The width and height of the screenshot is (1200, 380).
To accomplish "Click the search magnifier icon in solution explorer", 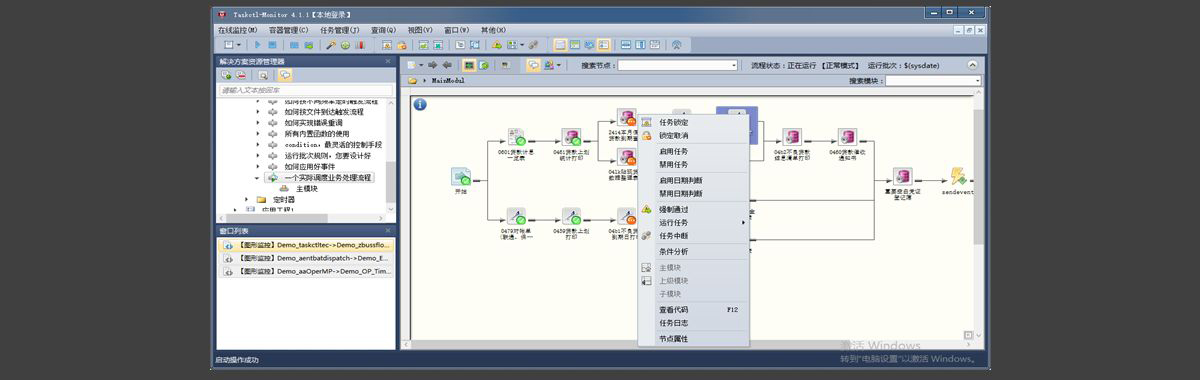I will (x=263, y=75).
